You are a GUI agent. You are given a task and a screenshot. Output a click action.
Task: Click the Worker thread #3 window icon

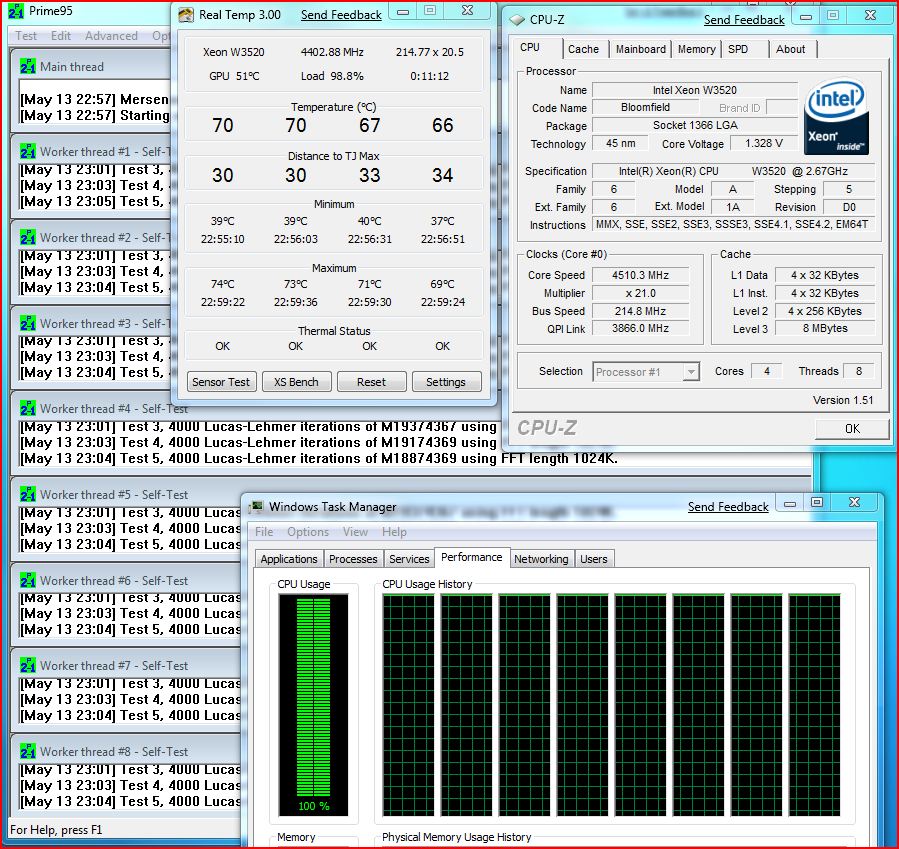pyautogui.click(x=28, y=323)
